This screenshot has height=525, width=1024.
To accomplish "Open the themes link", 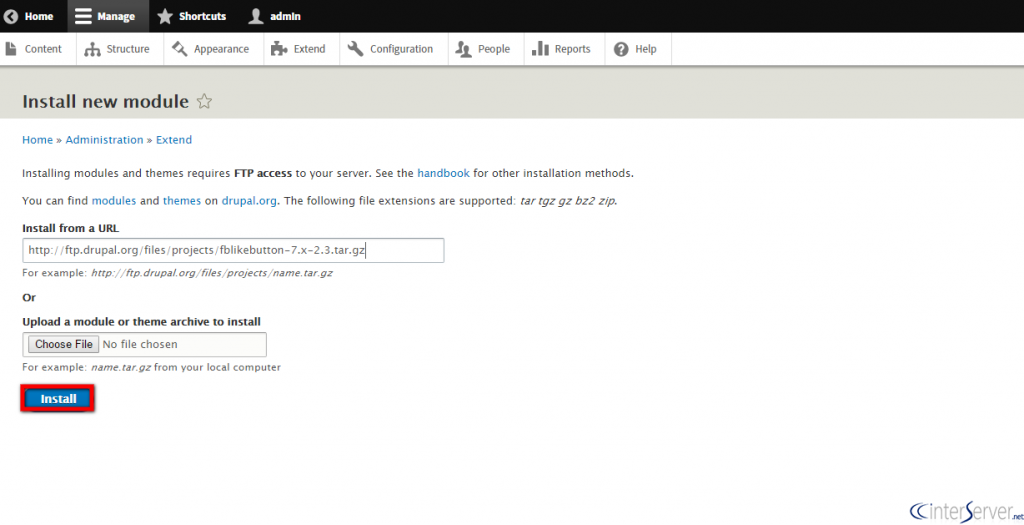I will pos(182,201).
